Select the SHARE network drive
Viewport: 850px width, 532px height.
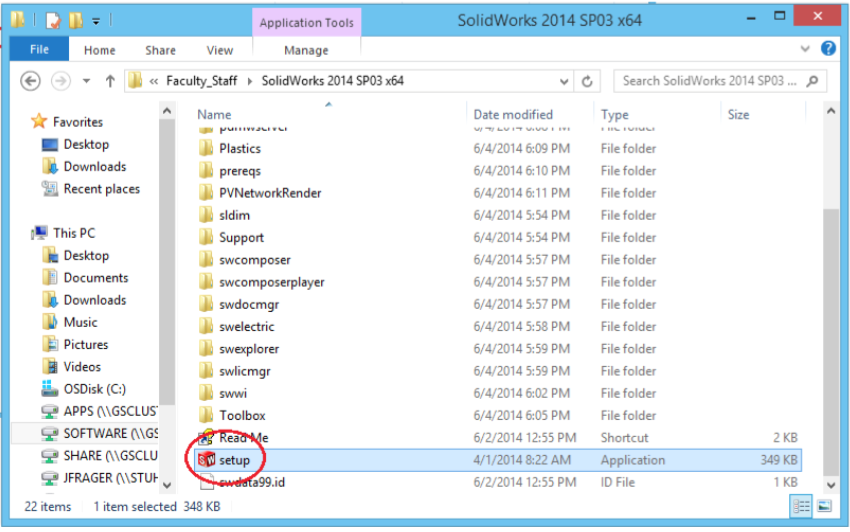111,456
